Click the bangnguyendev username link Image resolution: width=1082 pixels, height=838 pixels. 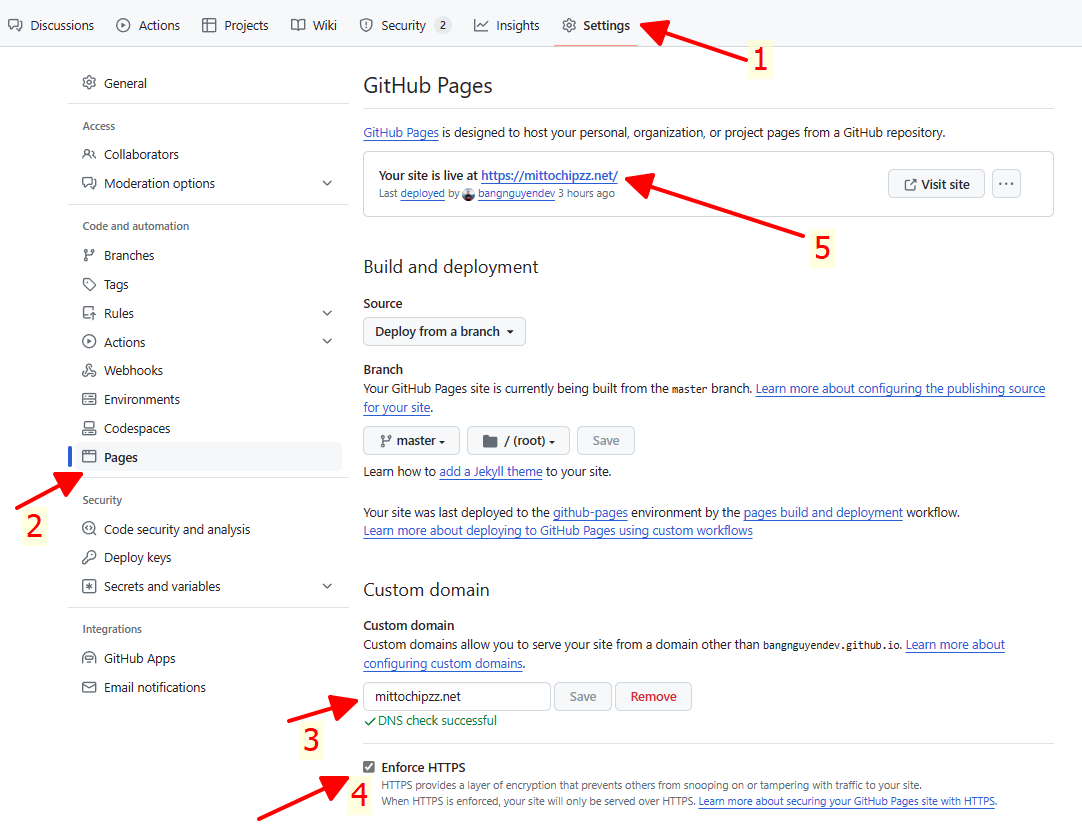pyautogui.click(x=516, y=193)
